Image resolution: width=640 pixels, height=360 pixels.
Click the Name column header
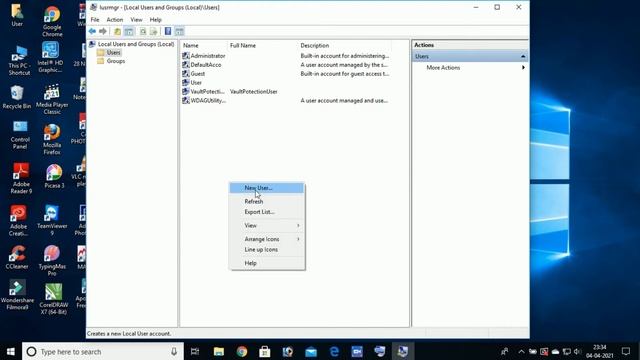pos(204,45)
